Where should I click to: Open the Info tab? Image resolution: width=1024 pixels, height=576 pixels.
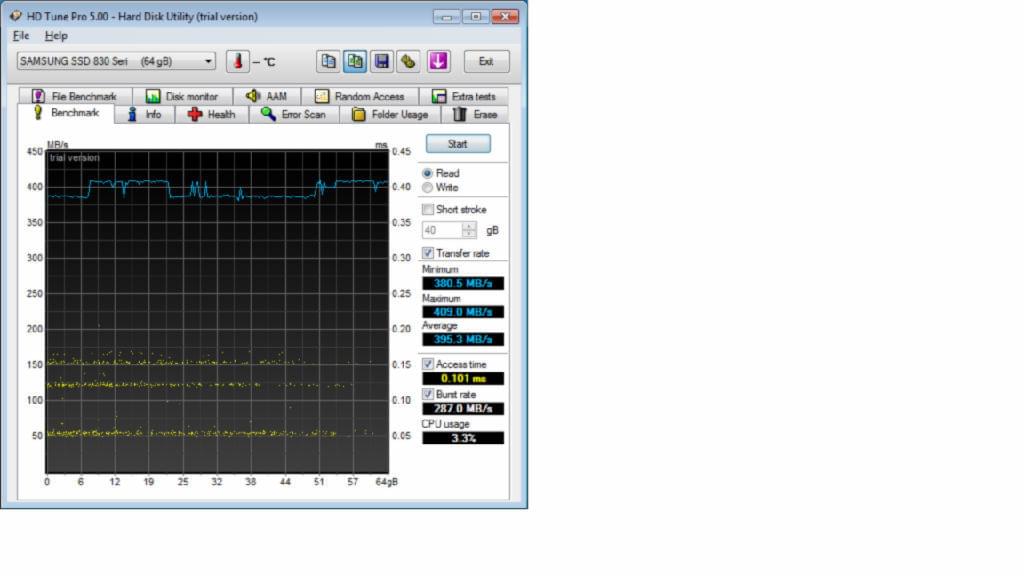point(145,114)
